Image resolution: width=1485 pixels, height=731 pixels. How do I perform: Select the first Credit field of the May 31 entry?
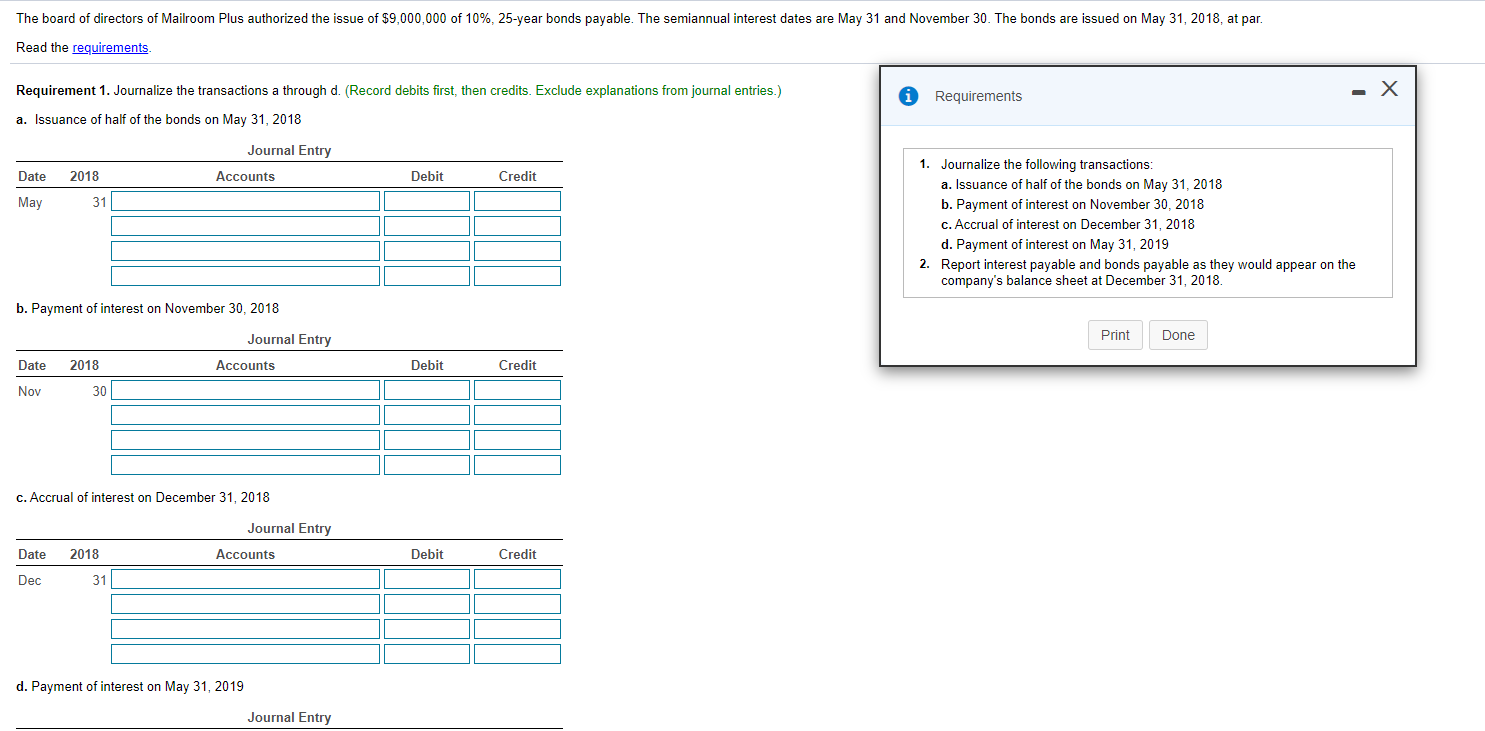click(517, 202)
